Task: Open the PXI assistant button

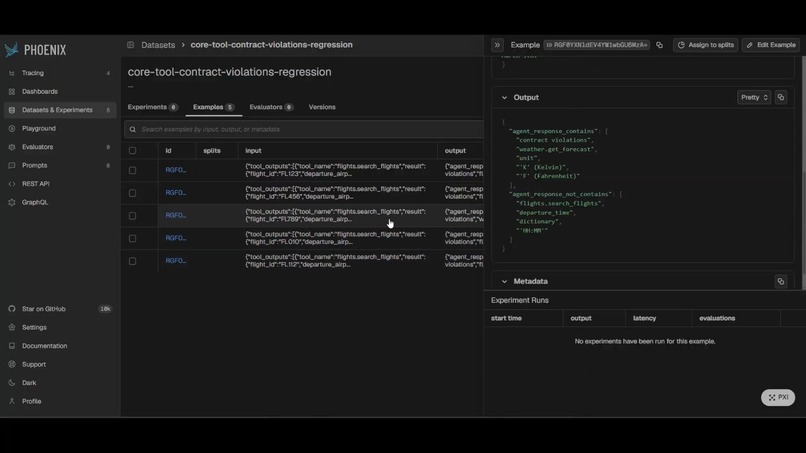Action: (x=778, y=397)
